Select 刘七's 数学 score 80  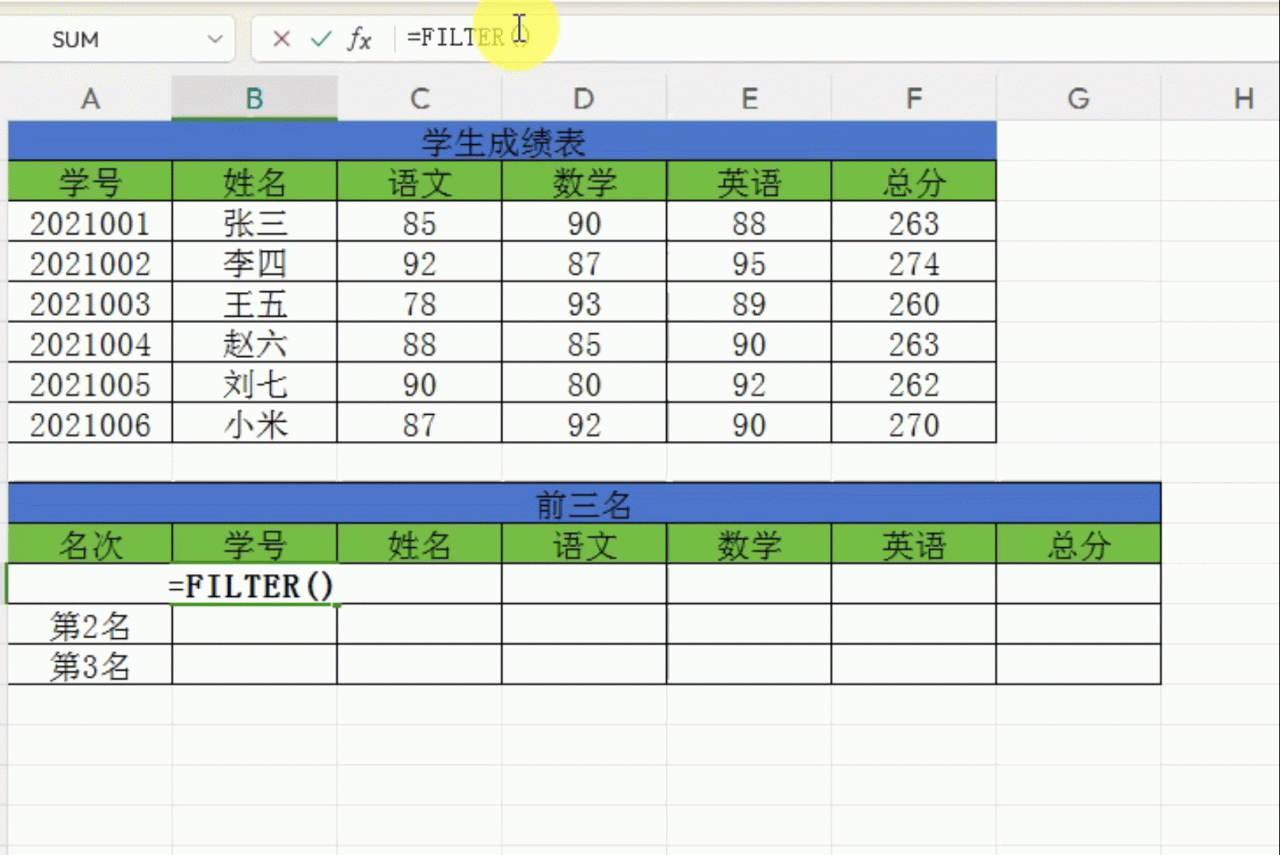(584, 383)
